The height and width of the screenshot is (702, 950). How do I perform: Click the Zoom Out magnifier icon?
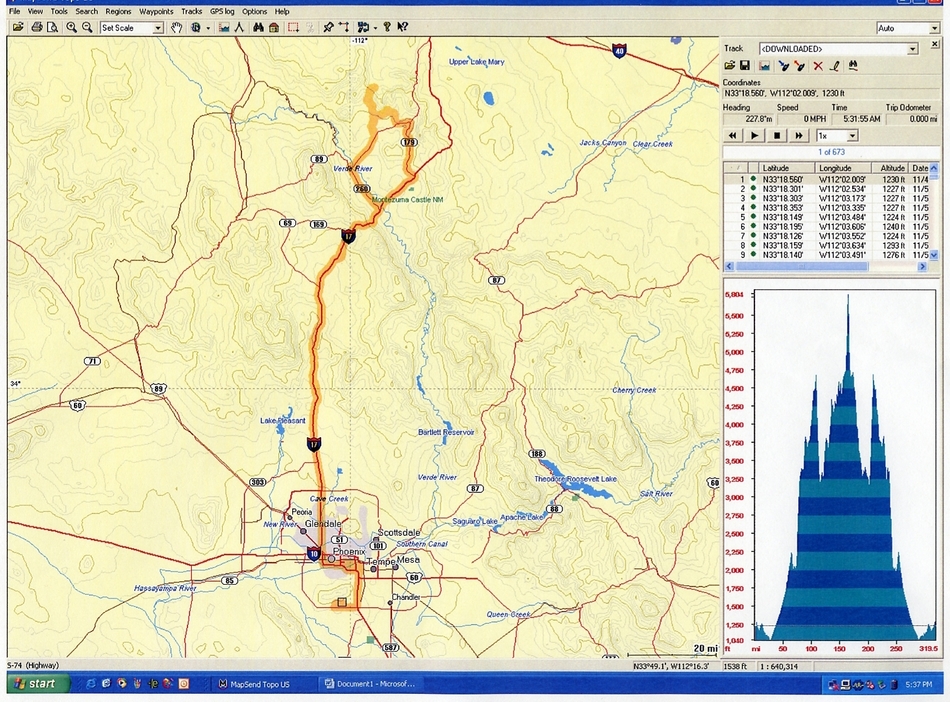[x=87, y=27]
